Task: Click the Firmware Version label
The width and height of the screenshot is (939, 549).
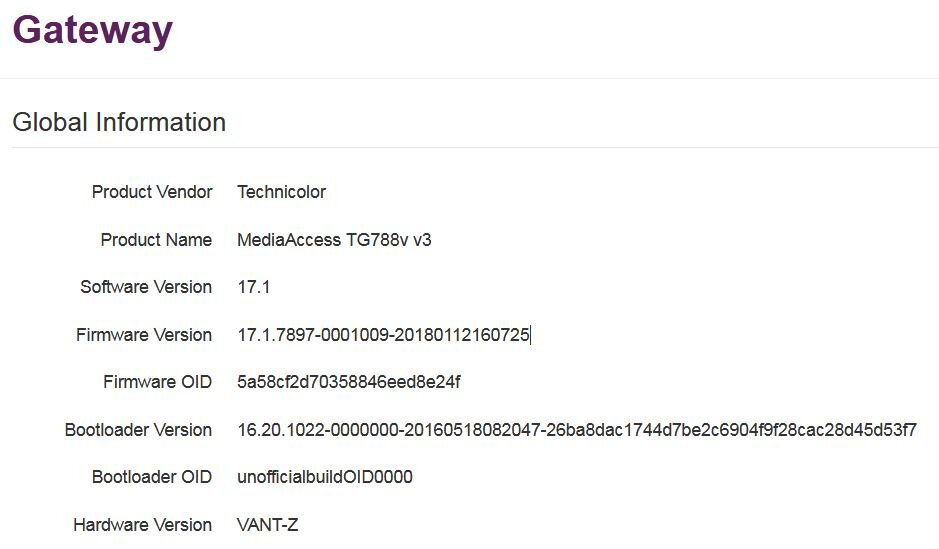Action: click(x=144, y=335)
